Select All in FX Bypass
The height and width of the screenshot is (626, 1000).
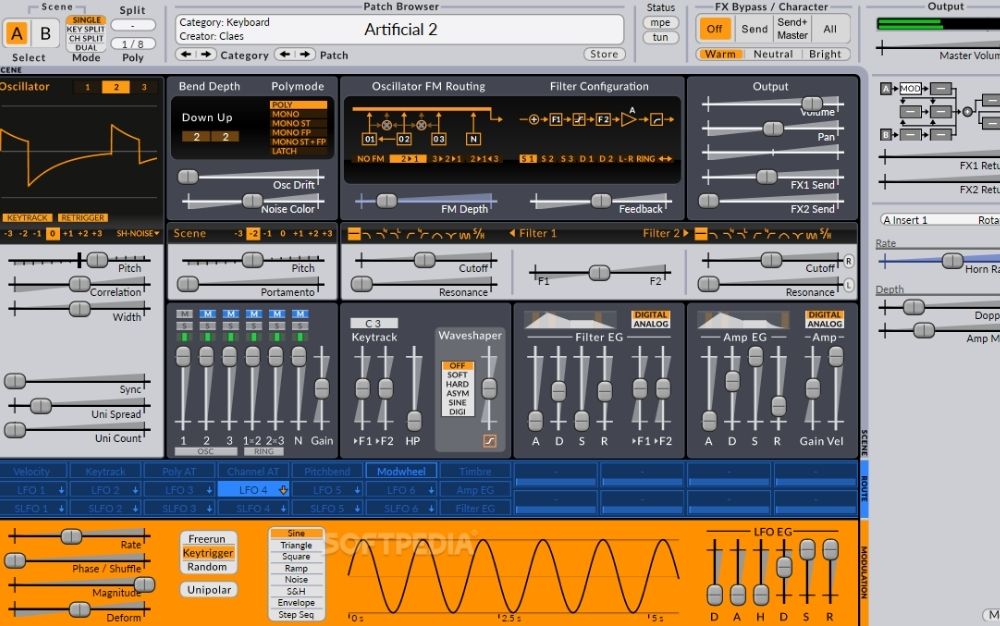(x=833, y=29)
